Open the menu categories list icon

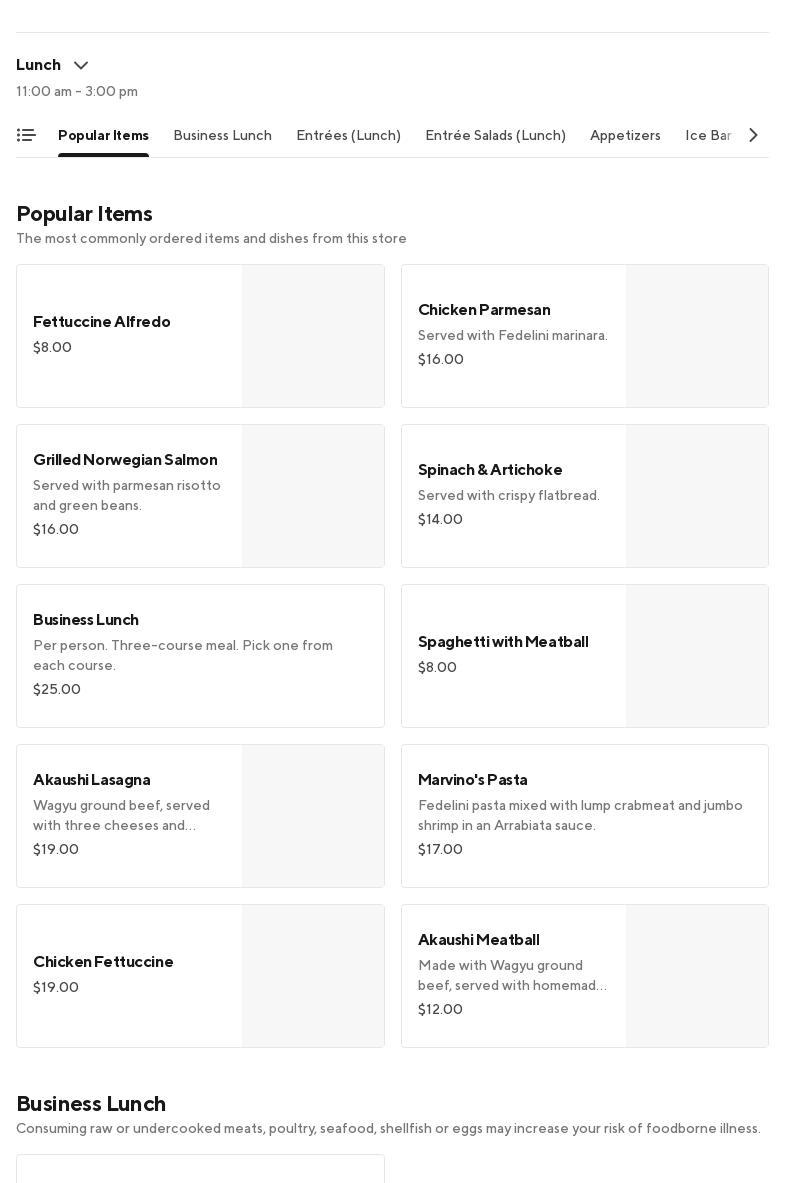point(26,135)
